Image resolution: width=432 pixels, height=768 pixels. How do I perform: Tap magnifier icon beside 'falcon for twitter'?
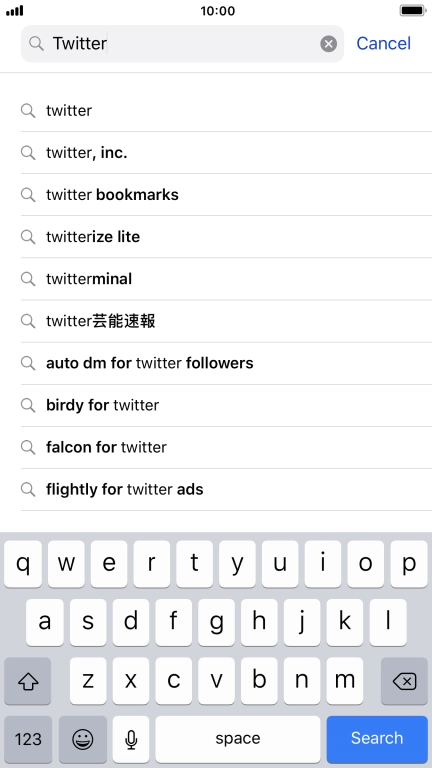28,447
